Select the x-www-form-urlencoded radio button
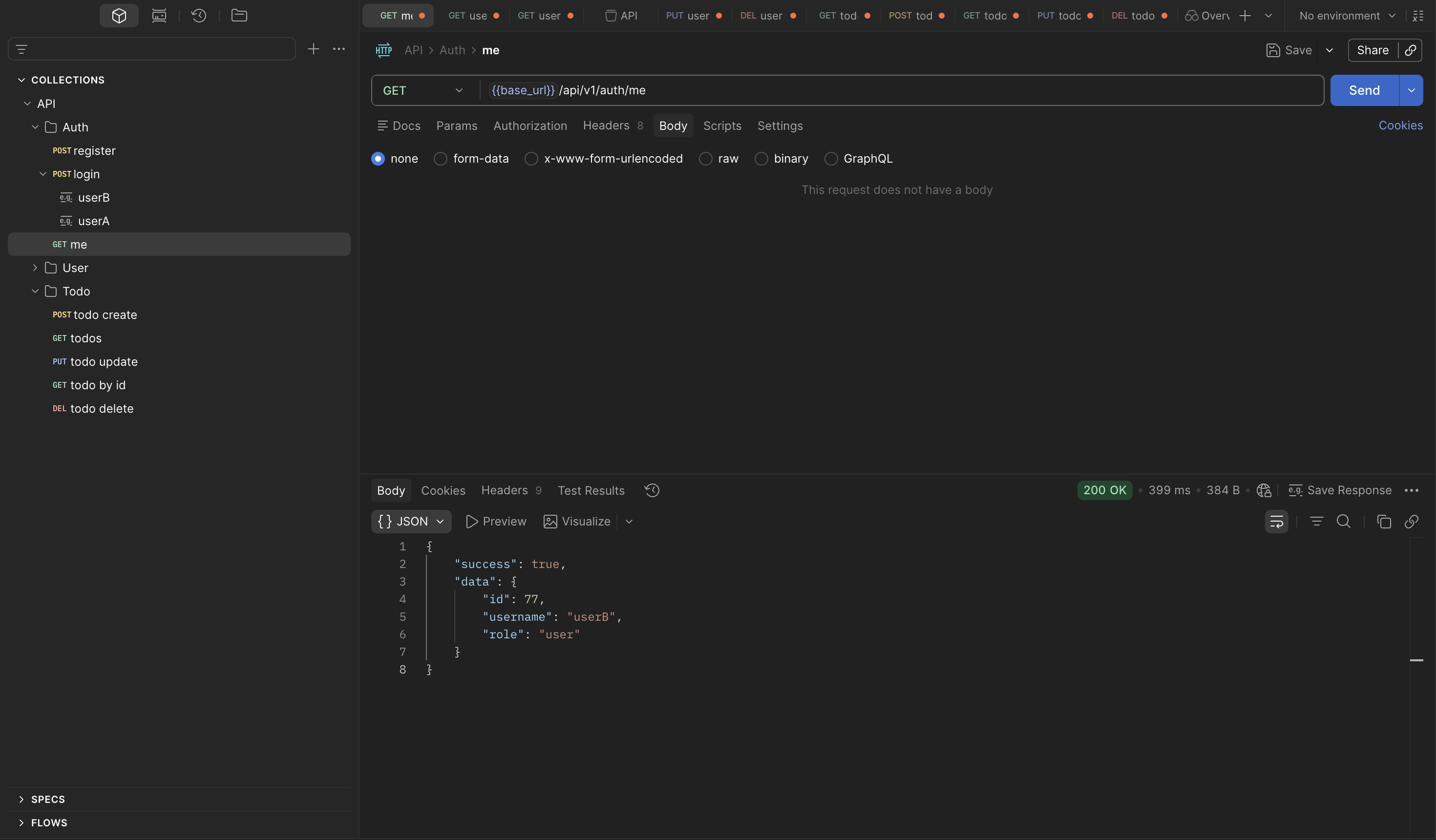The image size is (1436, 840). 531,158
